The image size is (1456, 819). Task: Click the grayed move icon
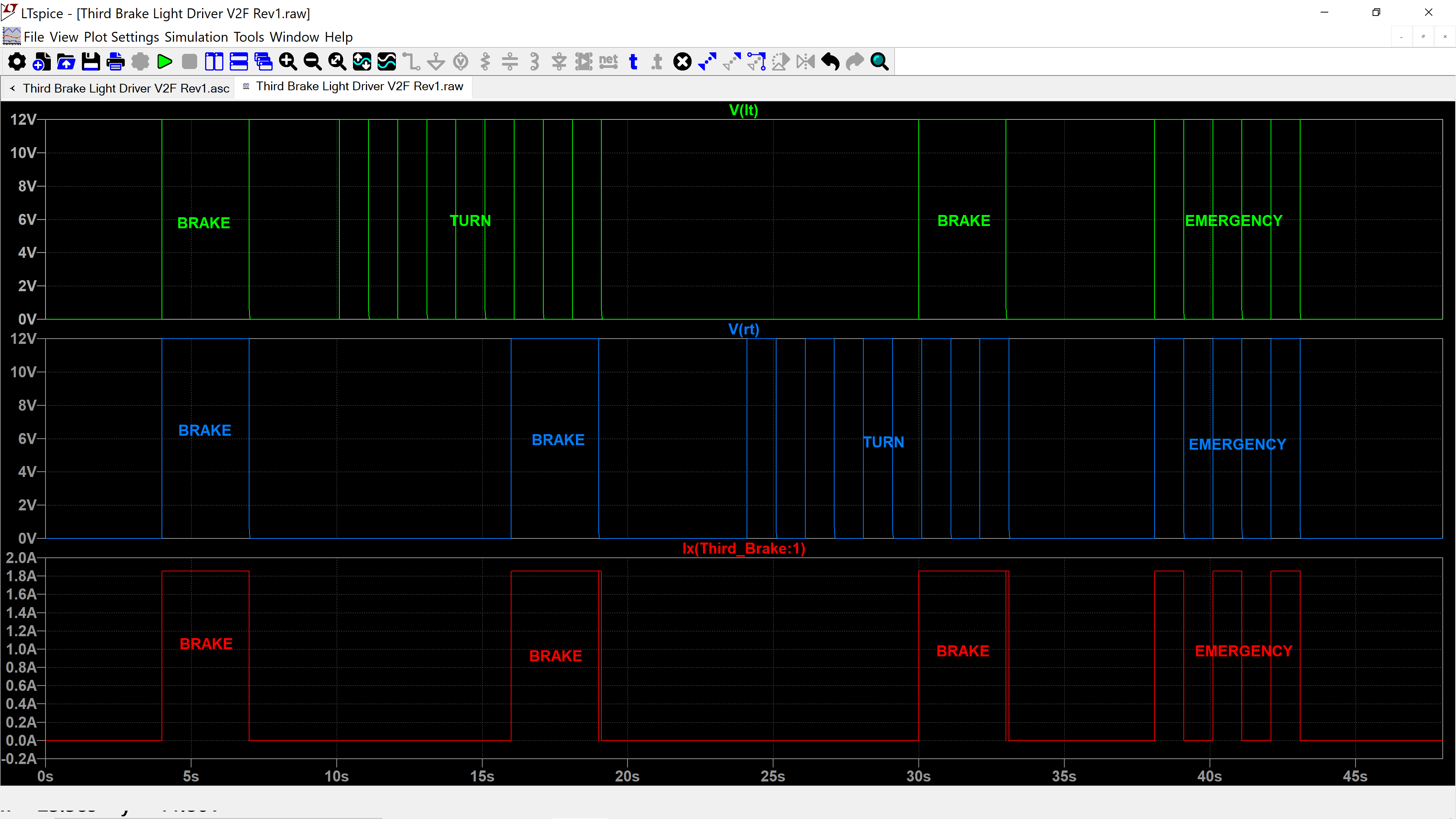(x=731, y=61)
